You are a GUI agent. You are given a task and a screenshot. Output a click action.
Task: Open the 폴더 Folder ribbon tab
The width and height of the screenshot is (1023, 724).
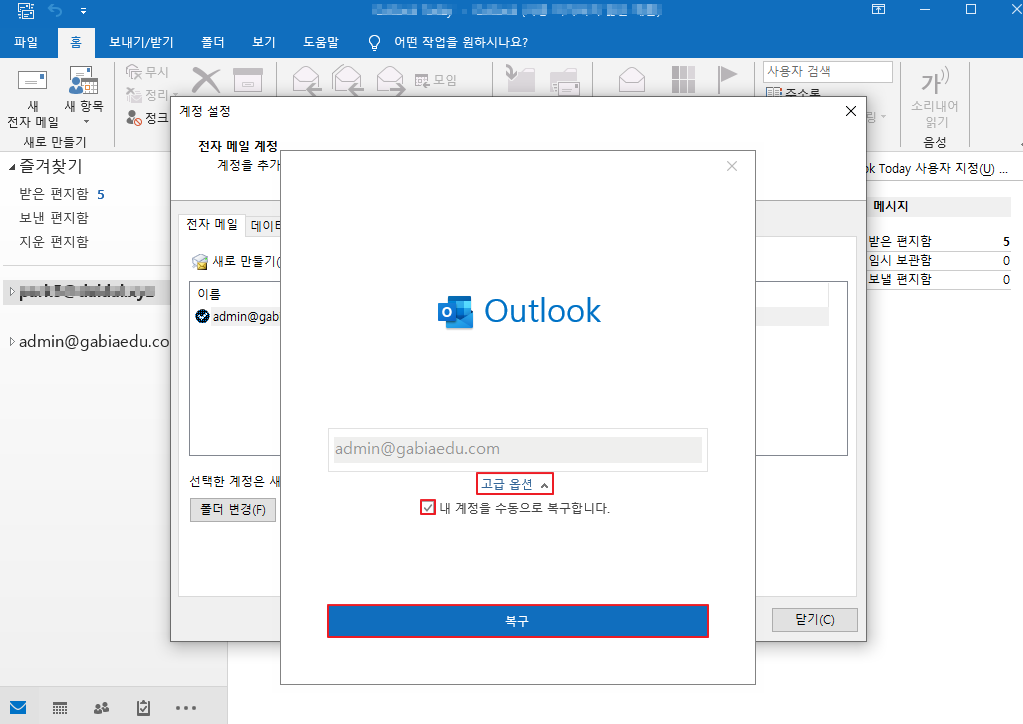(213, 42)
